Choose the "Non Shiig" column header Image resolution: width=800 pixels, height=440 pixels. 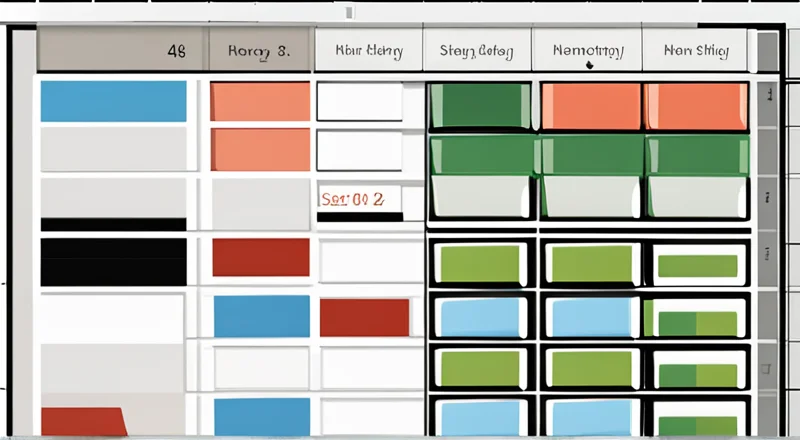click(x=696, y=50)
